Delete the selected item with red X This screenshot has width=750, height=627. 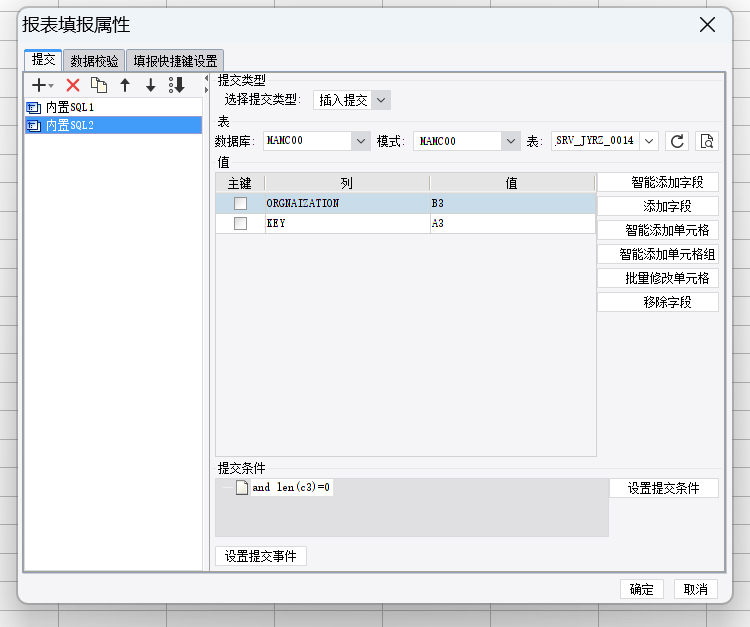73,85
